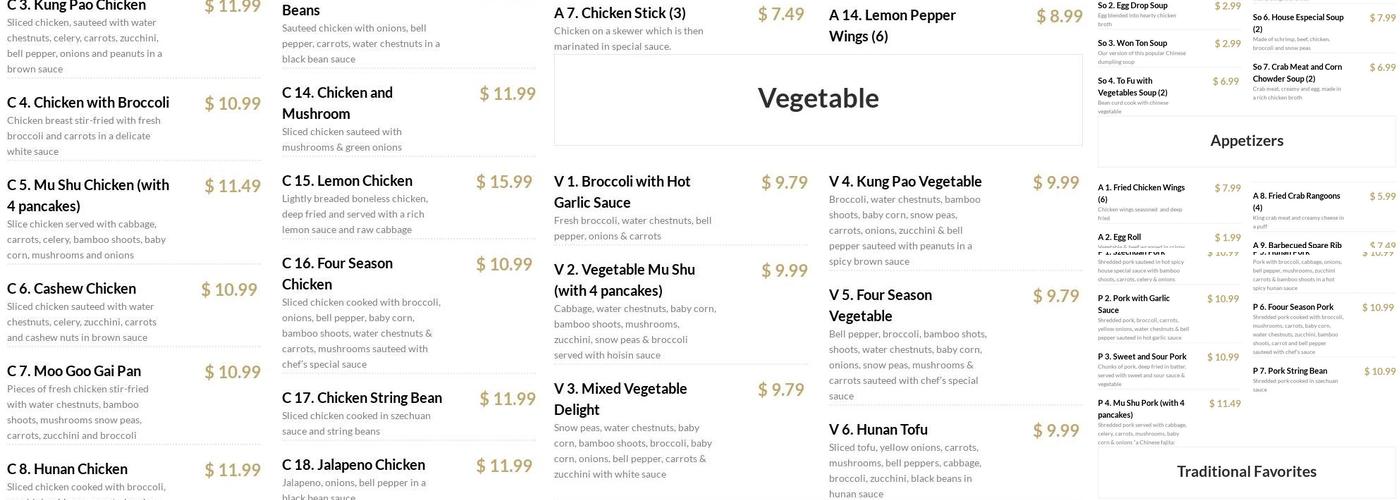Pick C 18. Jalapeno Chicken
Screen dimensions: 1400x500
pos(353,465)
